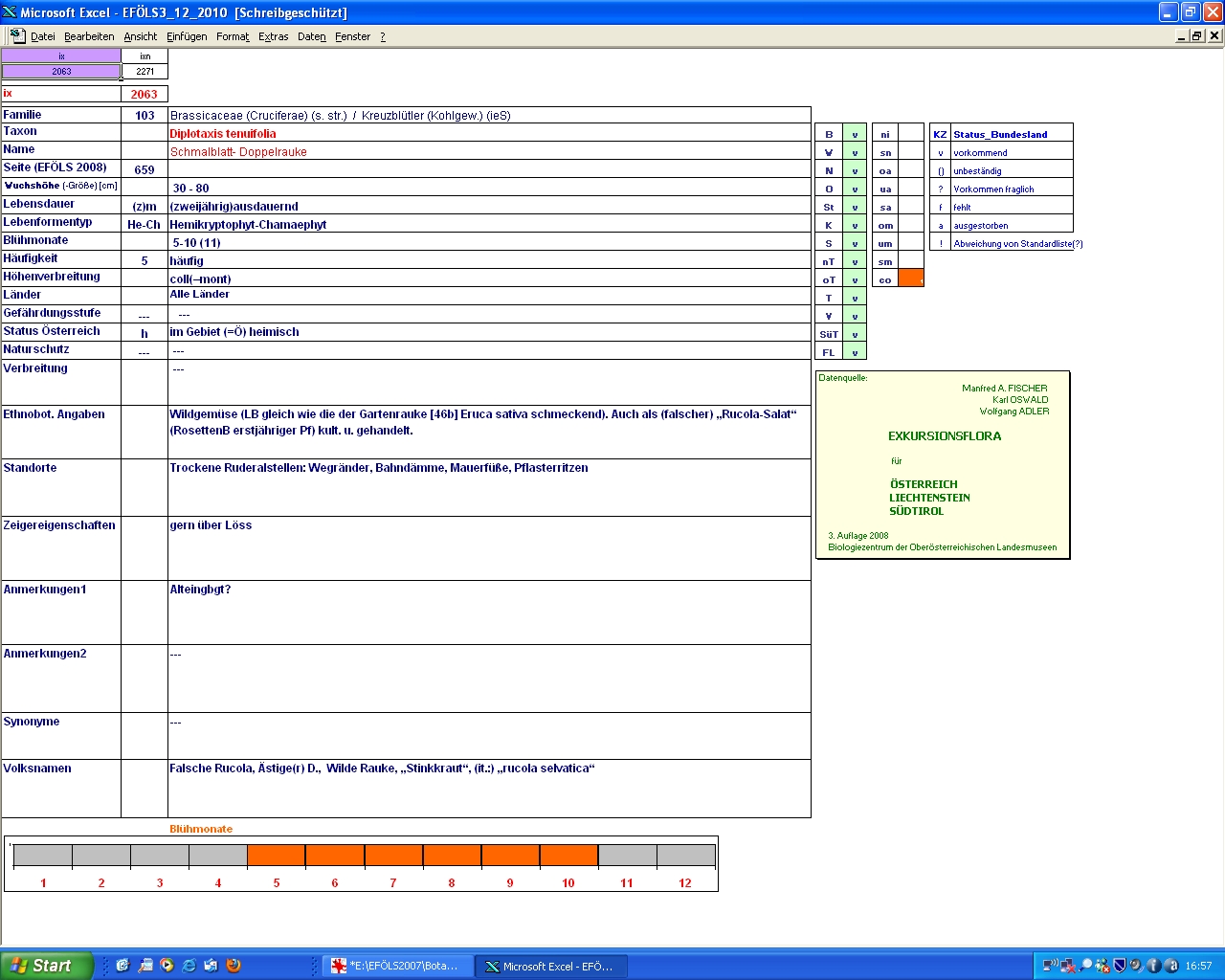Click the grey bar above month 1
Viewport: 1225px width, 980px height.
[x=43, y=855]
